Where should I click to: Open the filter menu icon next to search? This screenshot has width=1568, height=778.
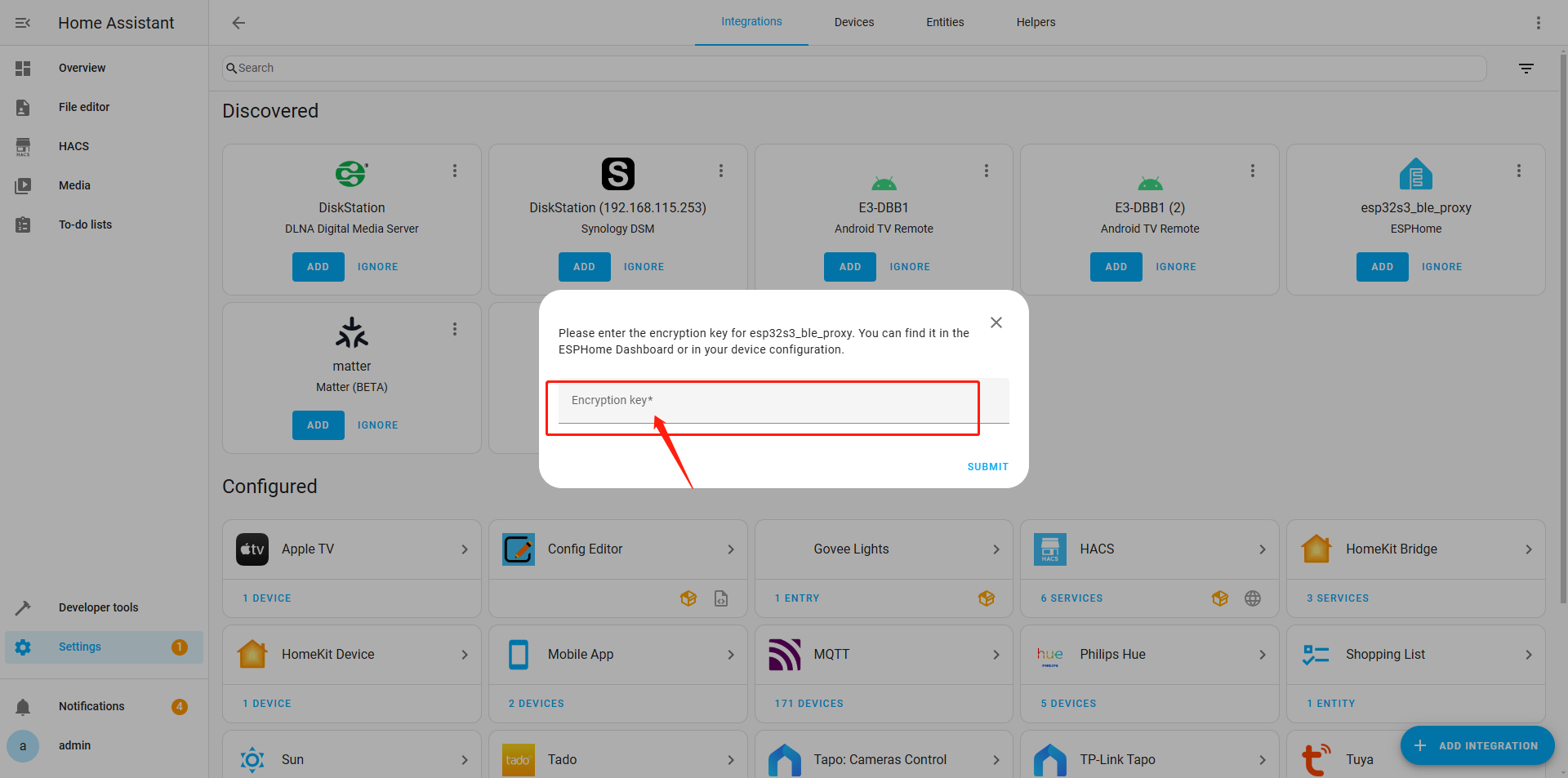[1526, 69]
